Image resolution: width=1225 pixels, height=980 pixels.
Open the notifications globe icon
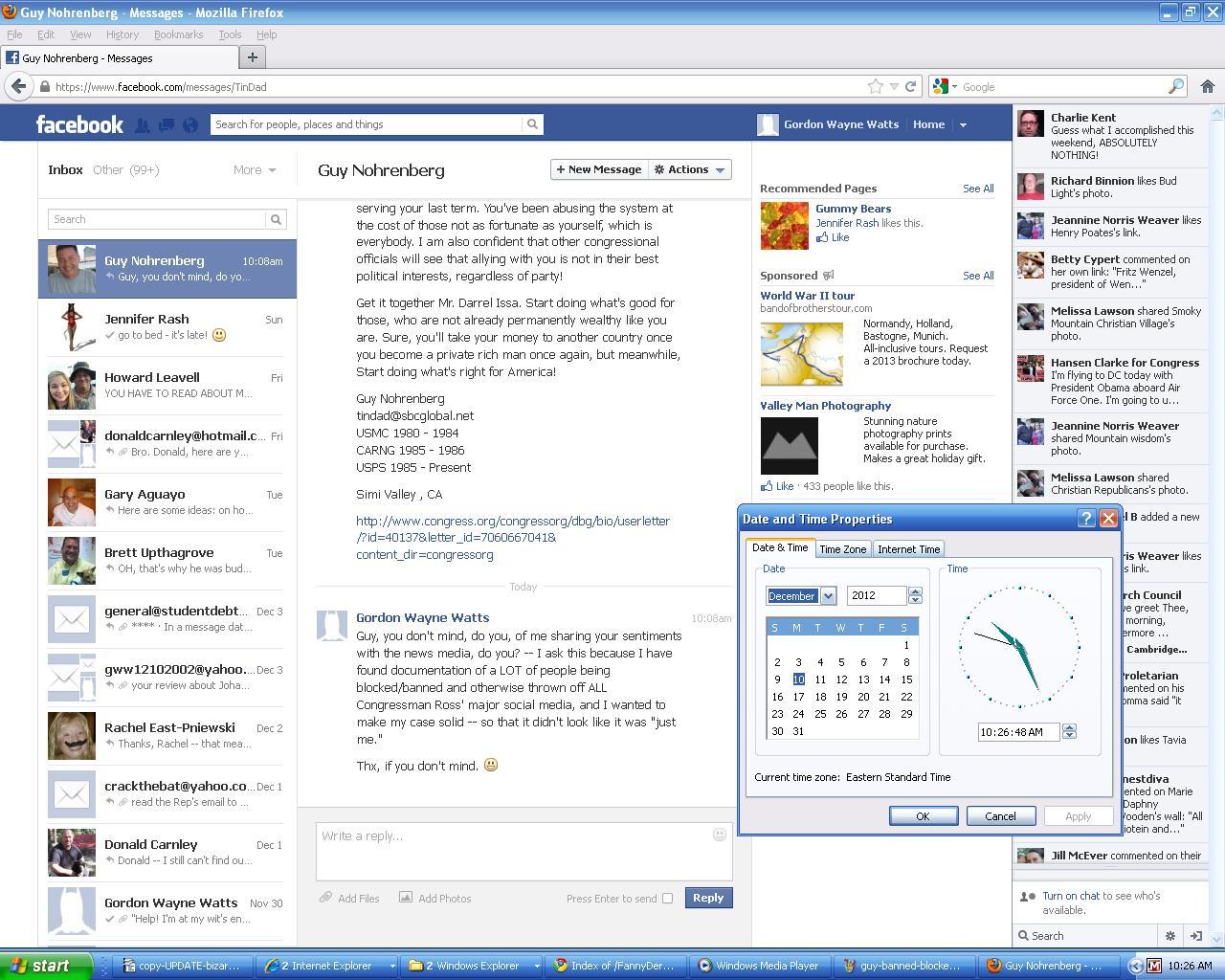190,124
